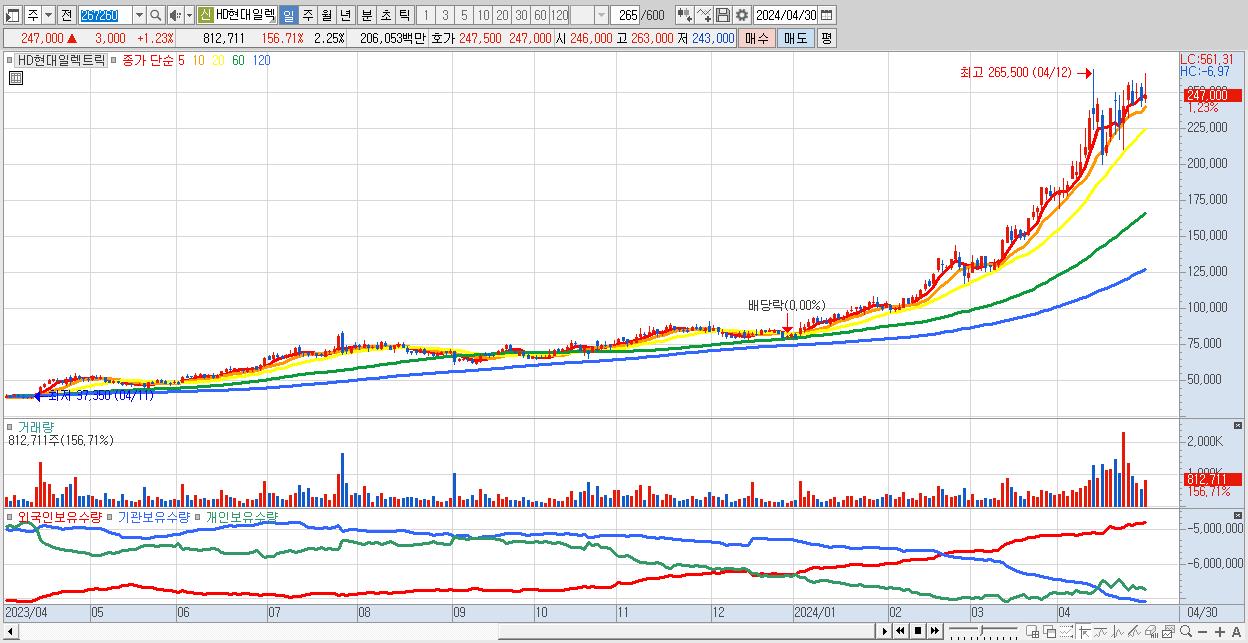Screen dimensions: 1248x643
Task: Toggle the 외국인보유수량 legend series
Action: [60, 517]
